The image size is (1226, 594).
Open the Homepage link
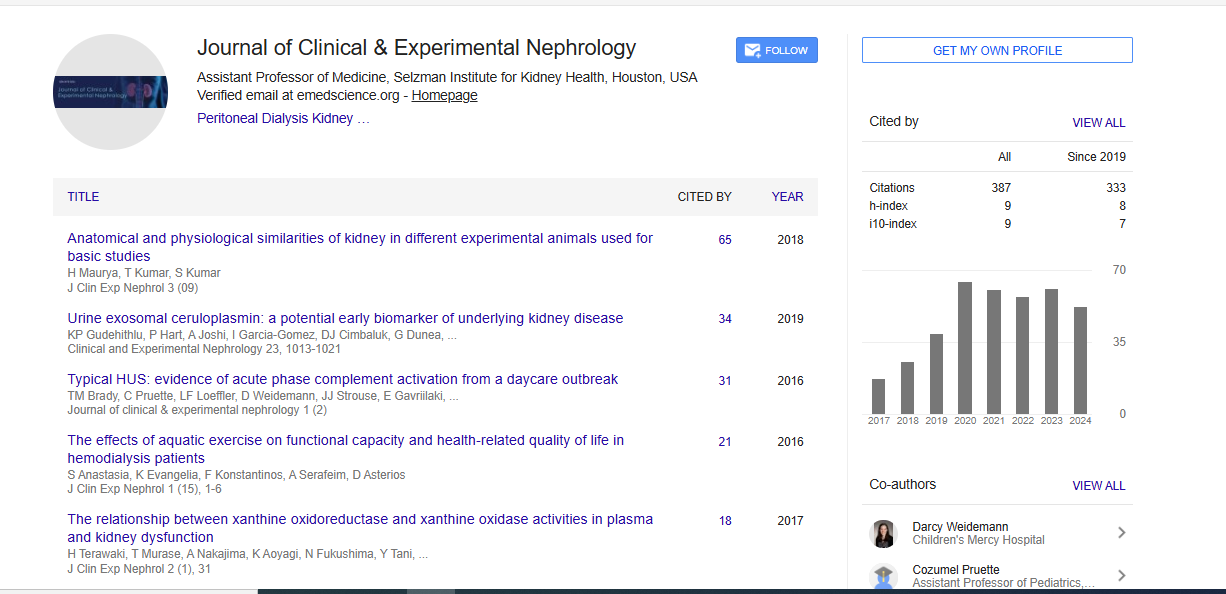(444, 96)
